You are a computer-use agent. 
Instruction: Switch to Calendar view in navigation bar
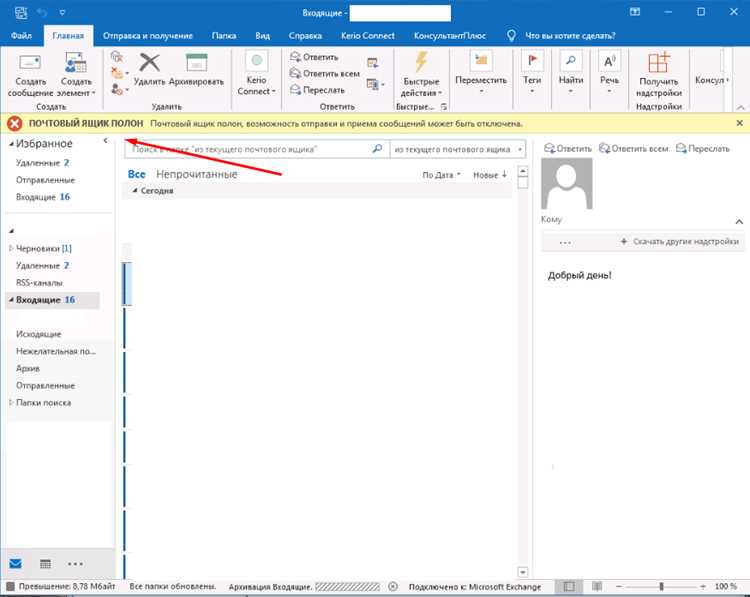(45, 564)
